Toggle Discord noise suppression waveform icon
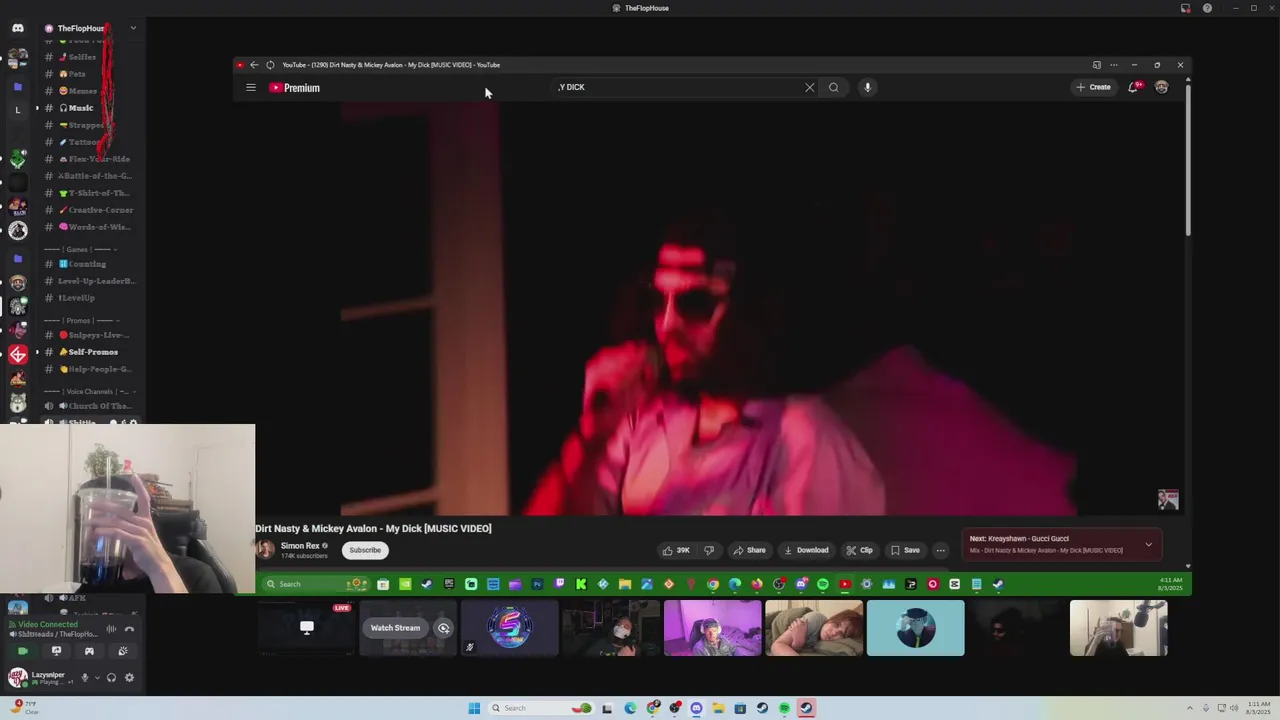1280x720 pixels. click(x=111, y=629)
